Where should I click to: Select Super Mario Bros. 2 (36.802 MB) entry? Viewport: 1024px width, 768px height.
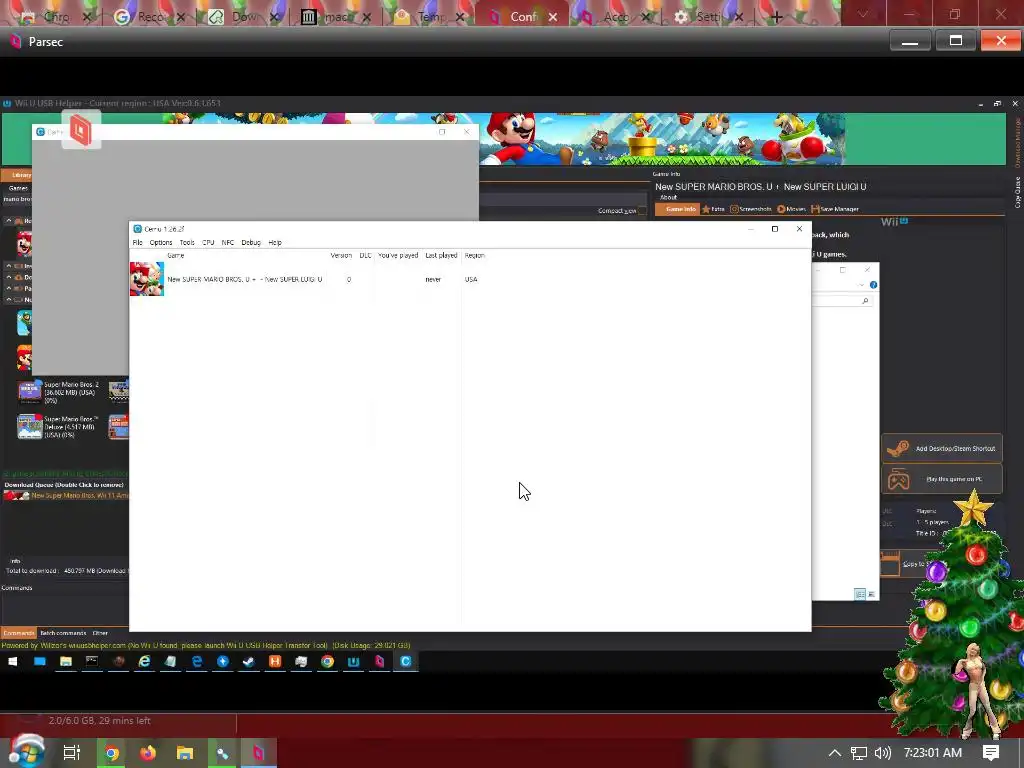pos(59,392)
